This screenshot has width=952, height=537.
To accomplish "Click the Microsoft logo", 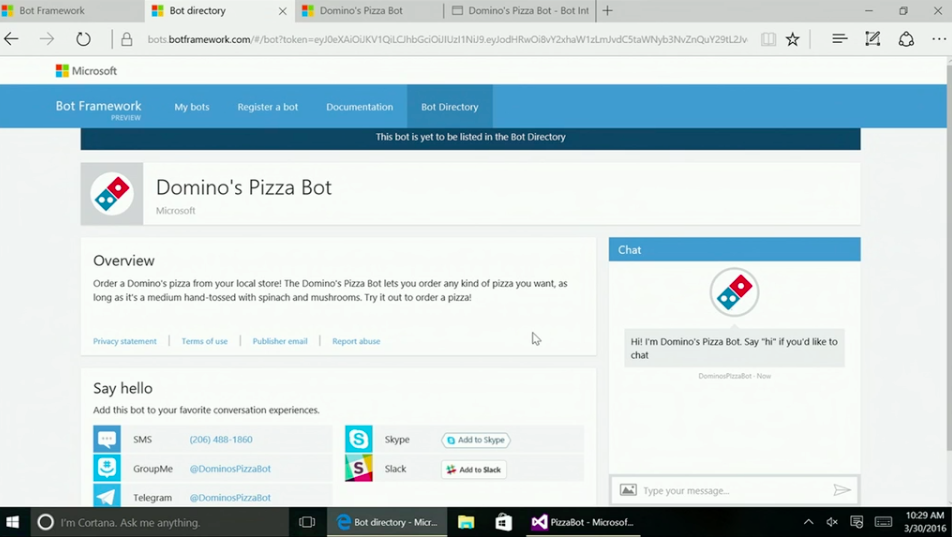I will [x=86, y=71].
